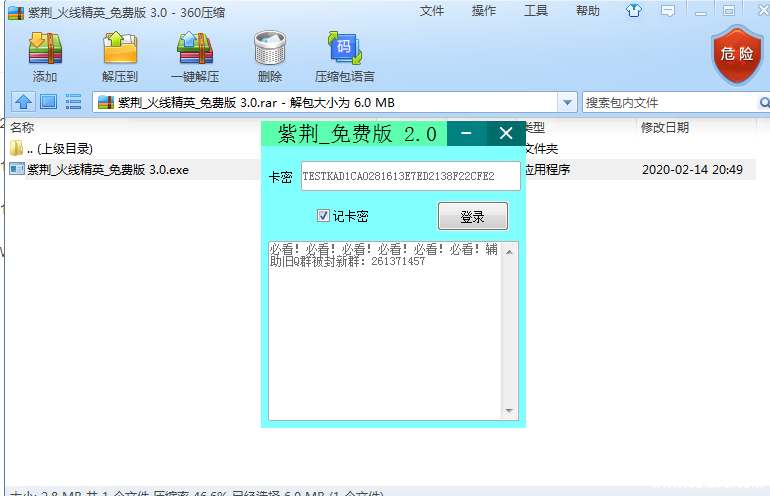Click the notice box scroll-down arrow
The width and height of the screenshot is (770, 496).
[x=509, y=411]
